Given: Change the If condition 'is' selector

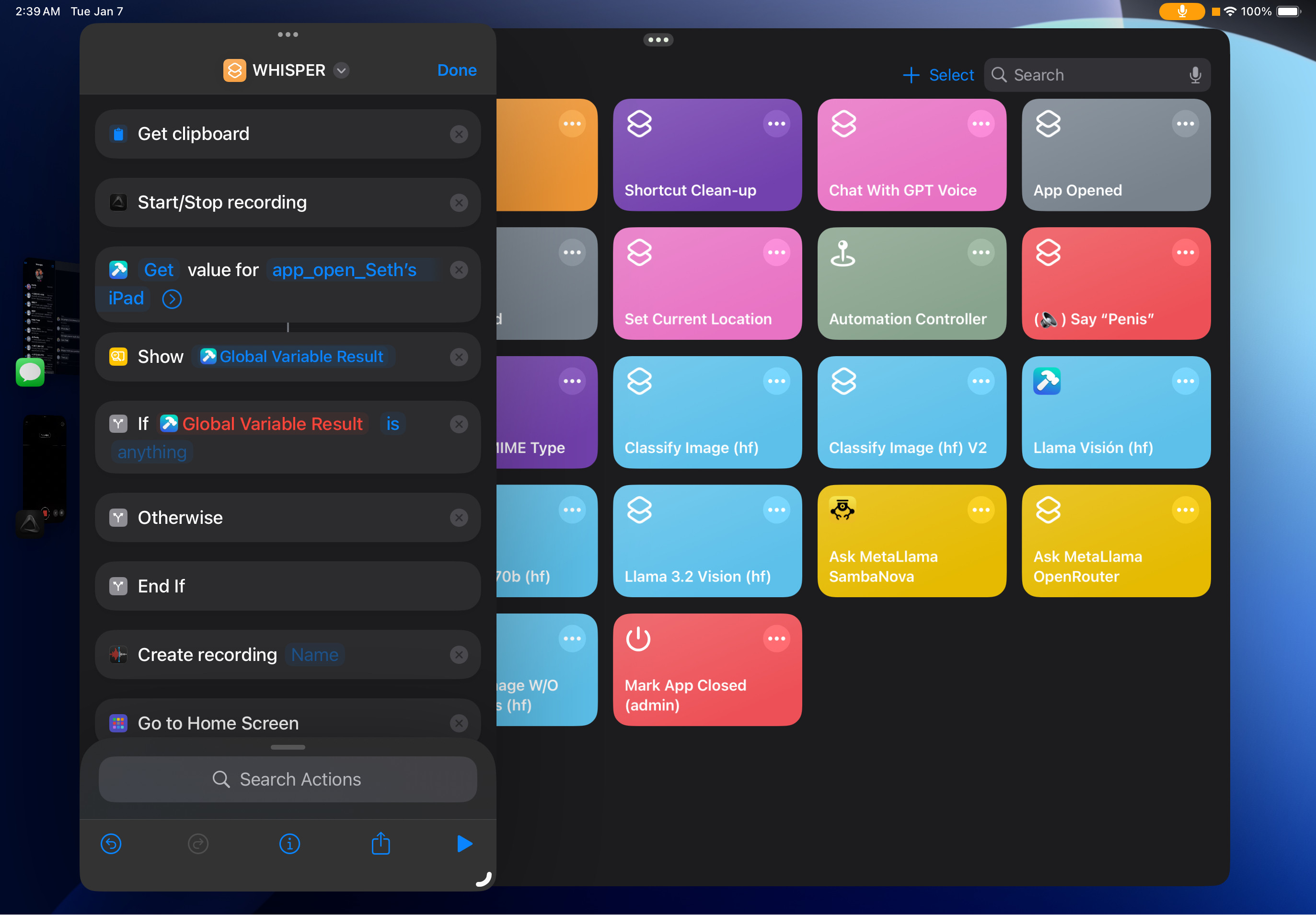Looking at the screenshot, I should (392, 424).
